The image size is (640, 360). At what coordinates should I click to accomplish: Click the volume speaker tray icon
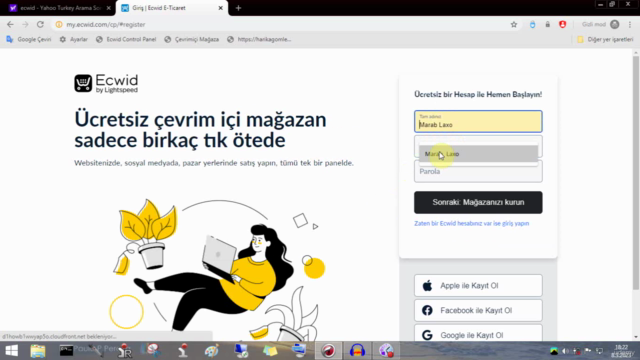coord(565,351)
